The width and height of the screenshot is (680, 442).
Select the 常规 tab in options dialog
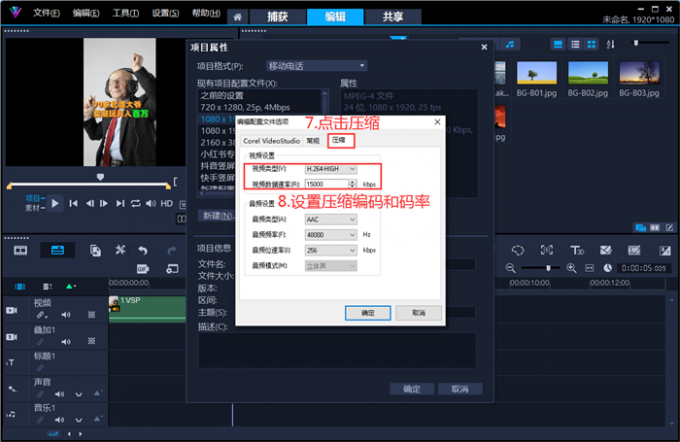(x=313, y=141)
